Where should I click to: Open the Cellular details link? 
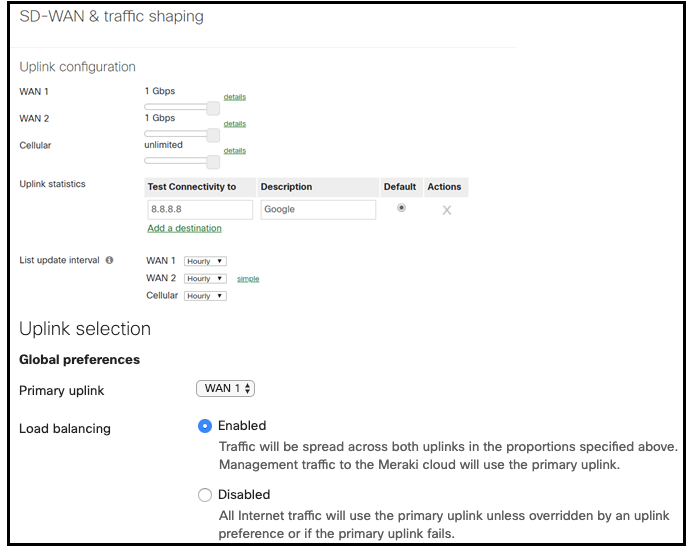click(235, 151)
